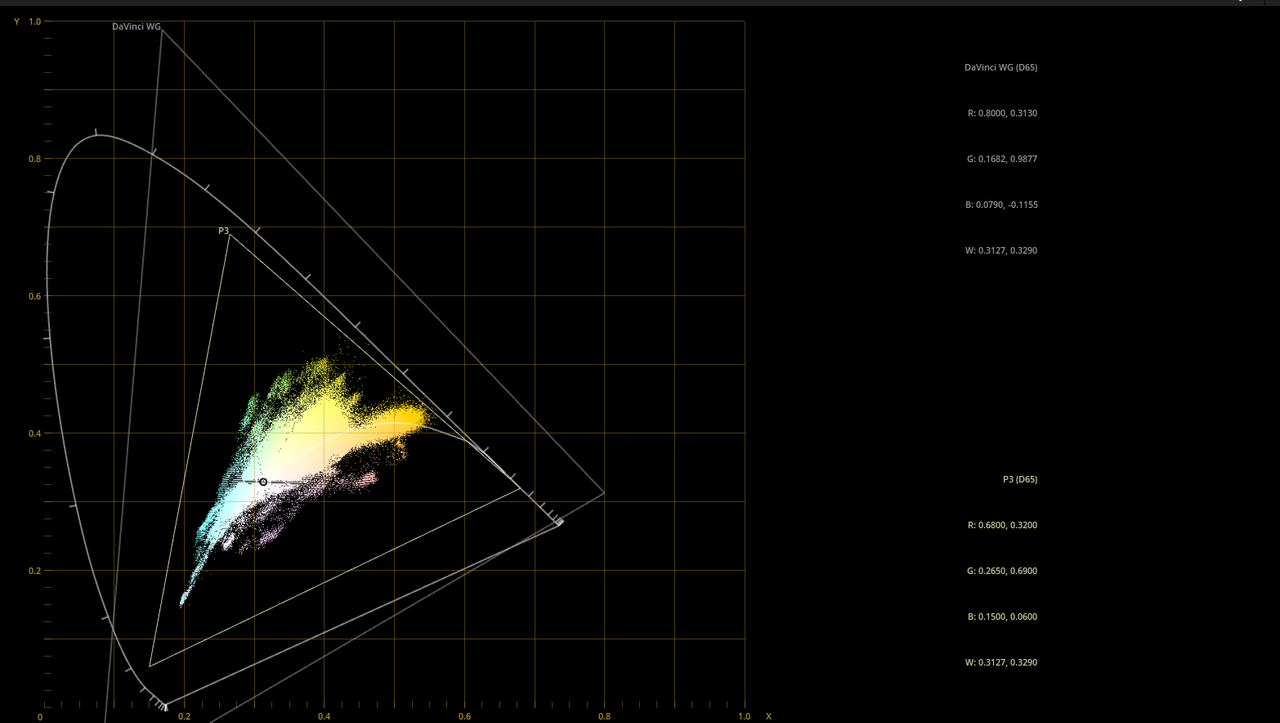Click the 'P3' label at the yellow triangle apex
Viewport: 1280px width, 723px height.
(x=224, y=231)
